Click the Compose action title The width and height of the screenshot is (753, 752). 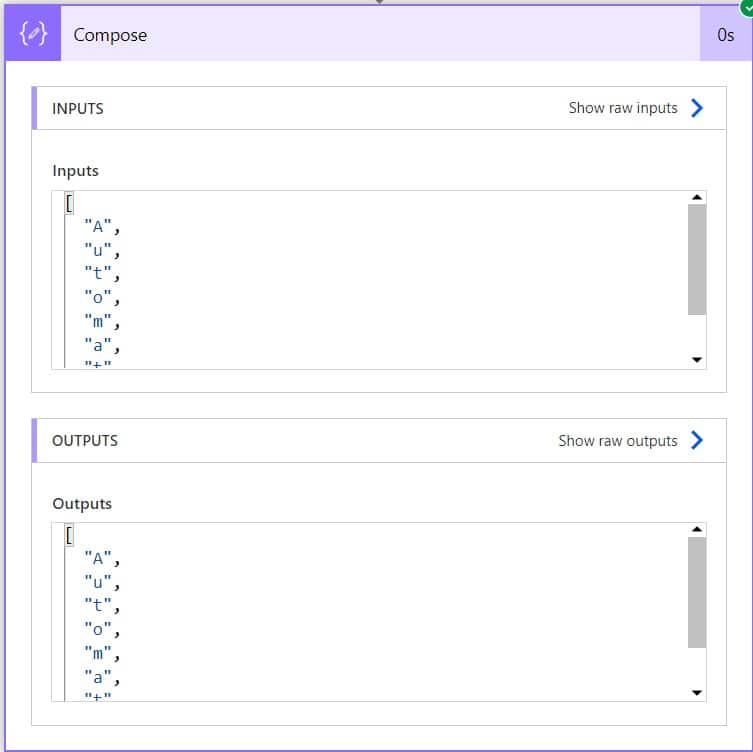(110, 35)
